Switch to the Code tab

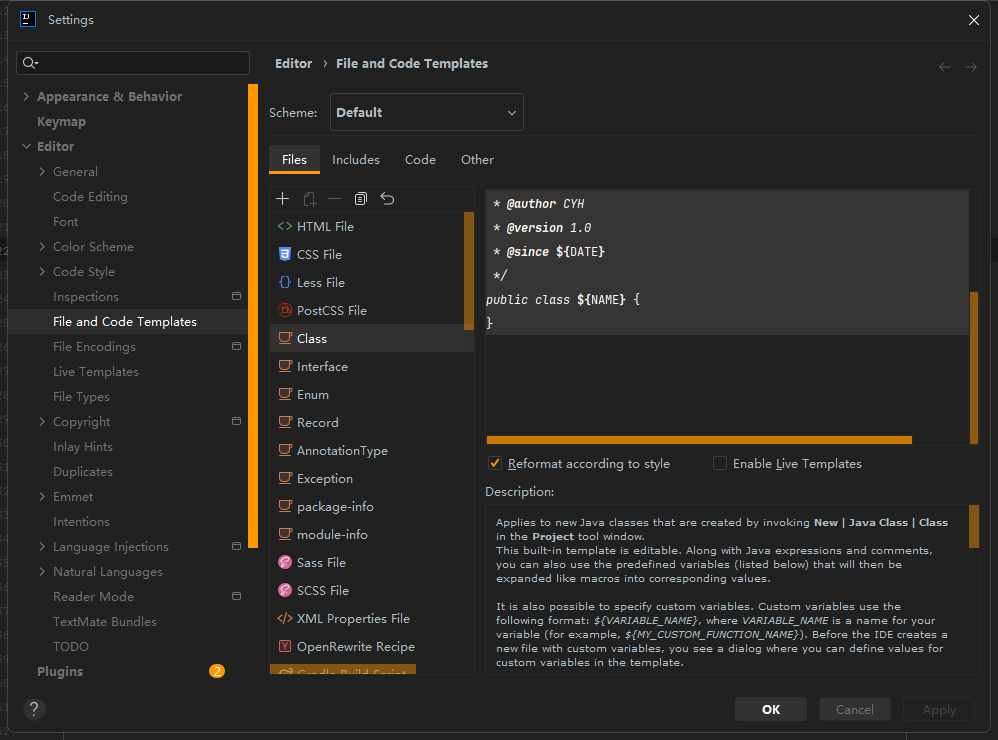(x=420, y=160)
